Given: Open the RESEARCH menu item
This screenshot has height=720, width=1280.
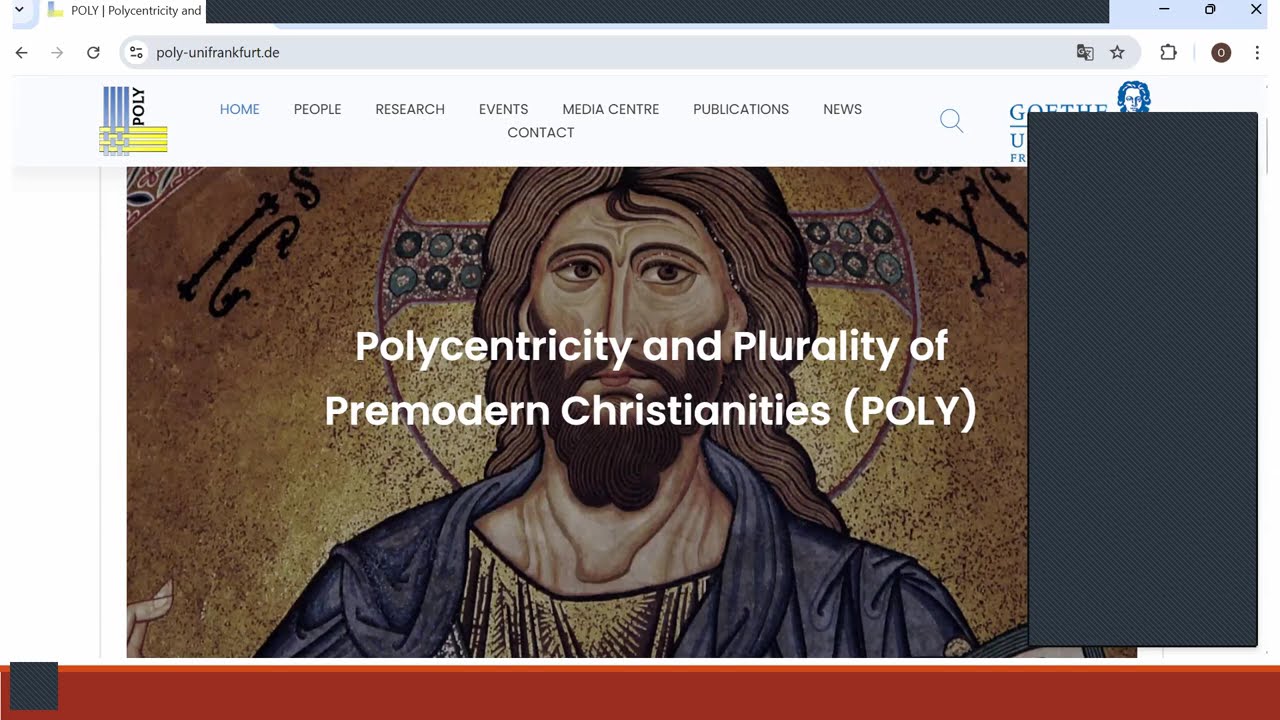Looking at the screenshot, I should [410, 109].
